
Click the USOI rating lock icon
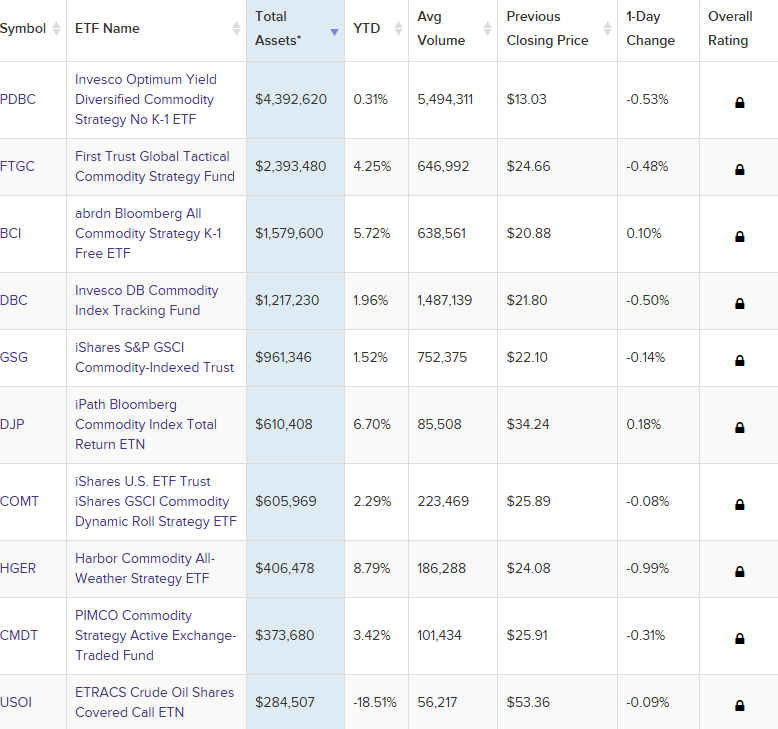pyautogui.click(x=740, y=705)
